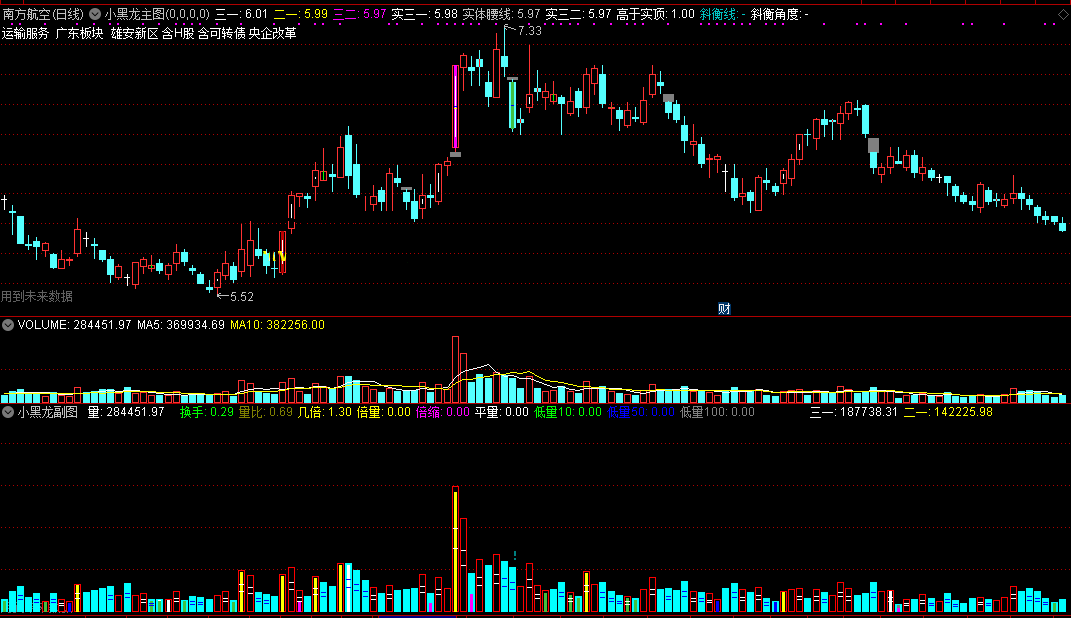Select the tallest yellow bar in 小黑龙副图

point(456,550)
